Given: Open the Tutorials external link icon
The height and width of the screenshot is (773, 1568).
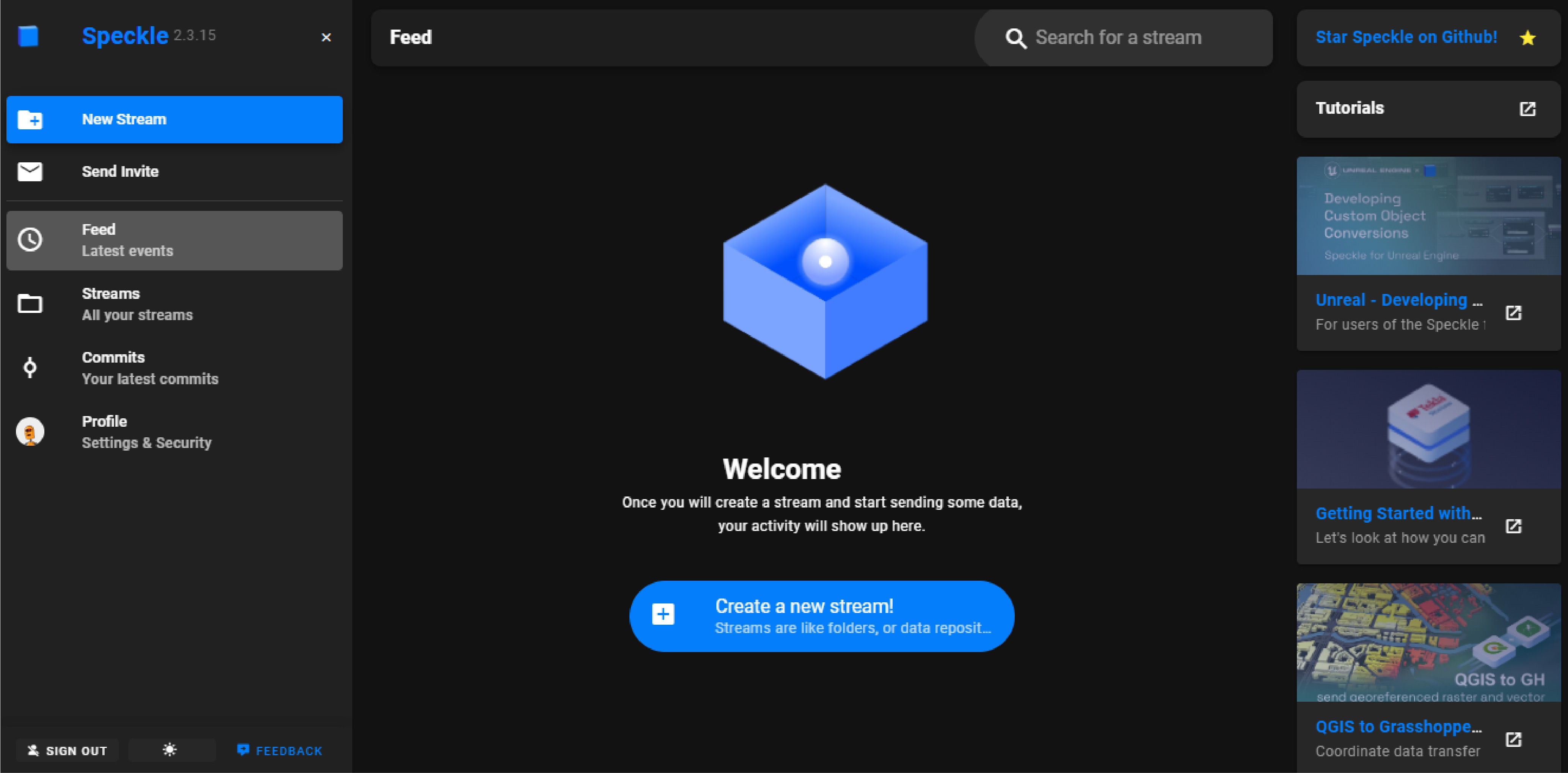Looking at the screenshot, I should point(1528,109).
